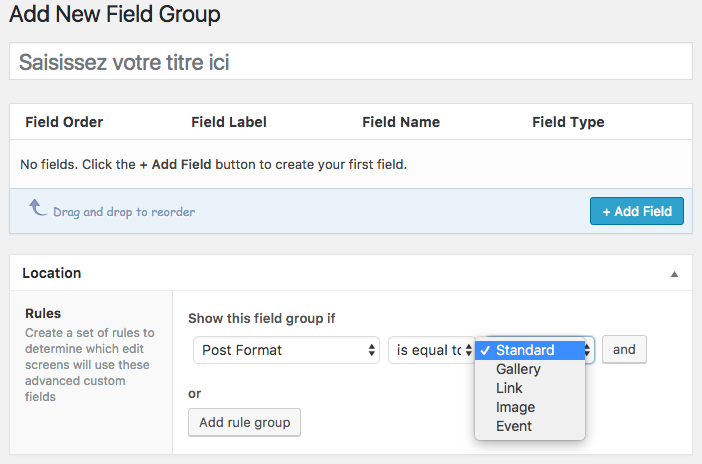Image resolution: width=702 pixels, height=464 pixels.
Task: Click the Field Label column header
Action: (229, 122)
